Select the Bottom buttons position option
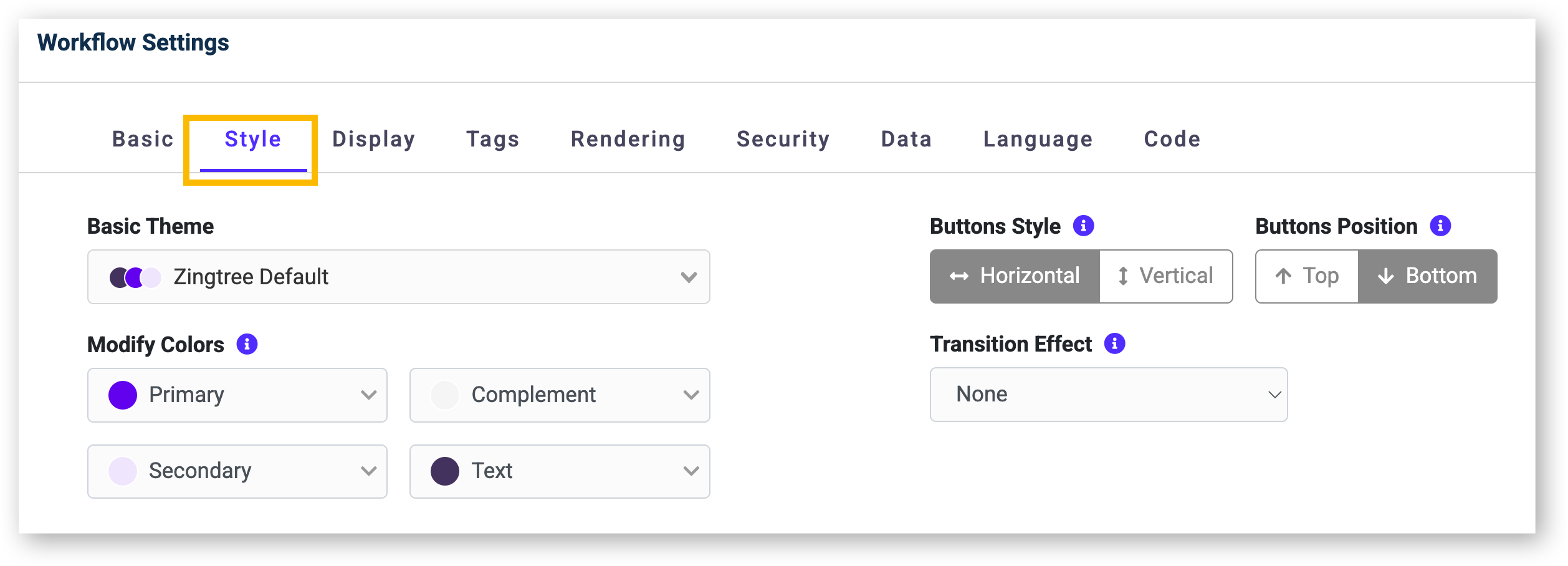 1427,276
